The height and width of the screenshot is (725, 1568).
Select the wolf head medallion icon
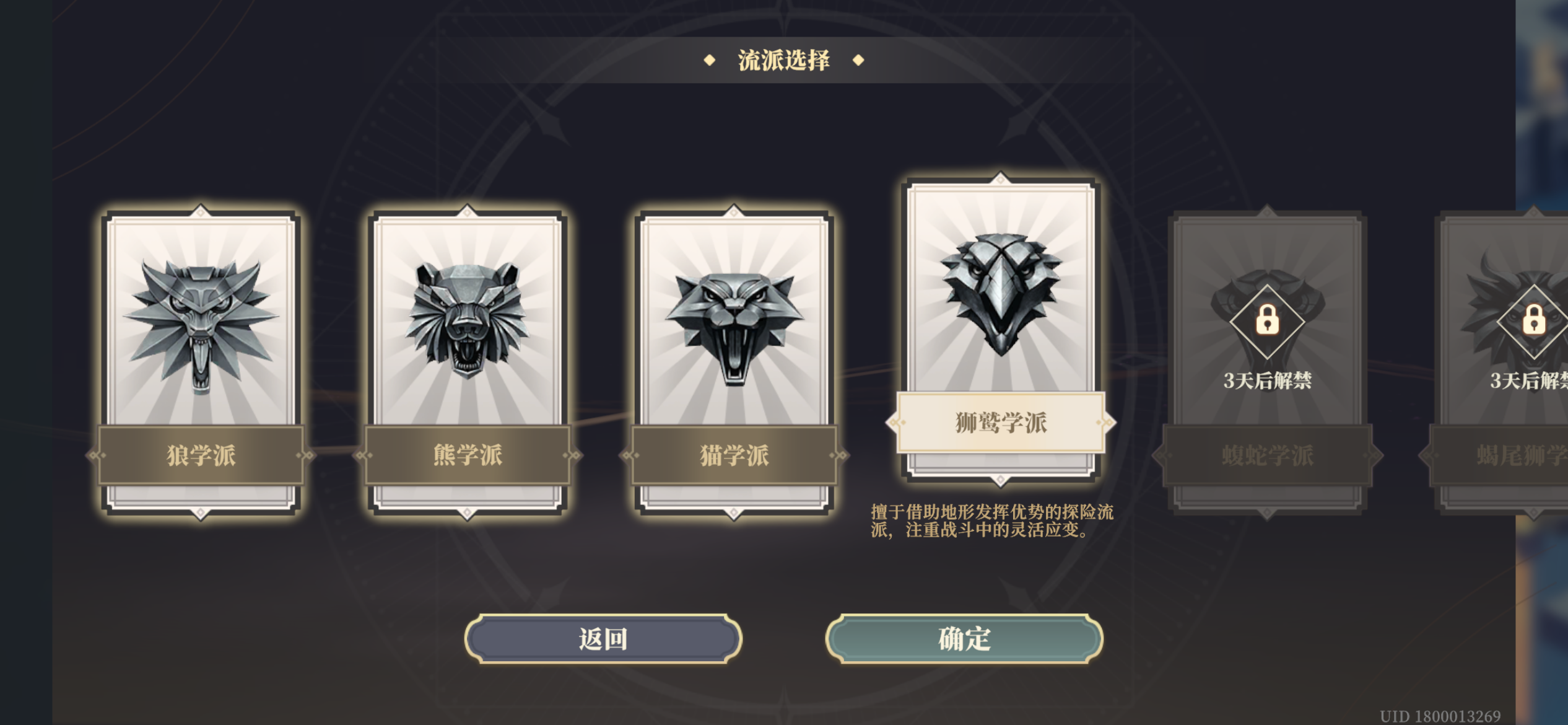click(x=201, y=326)
